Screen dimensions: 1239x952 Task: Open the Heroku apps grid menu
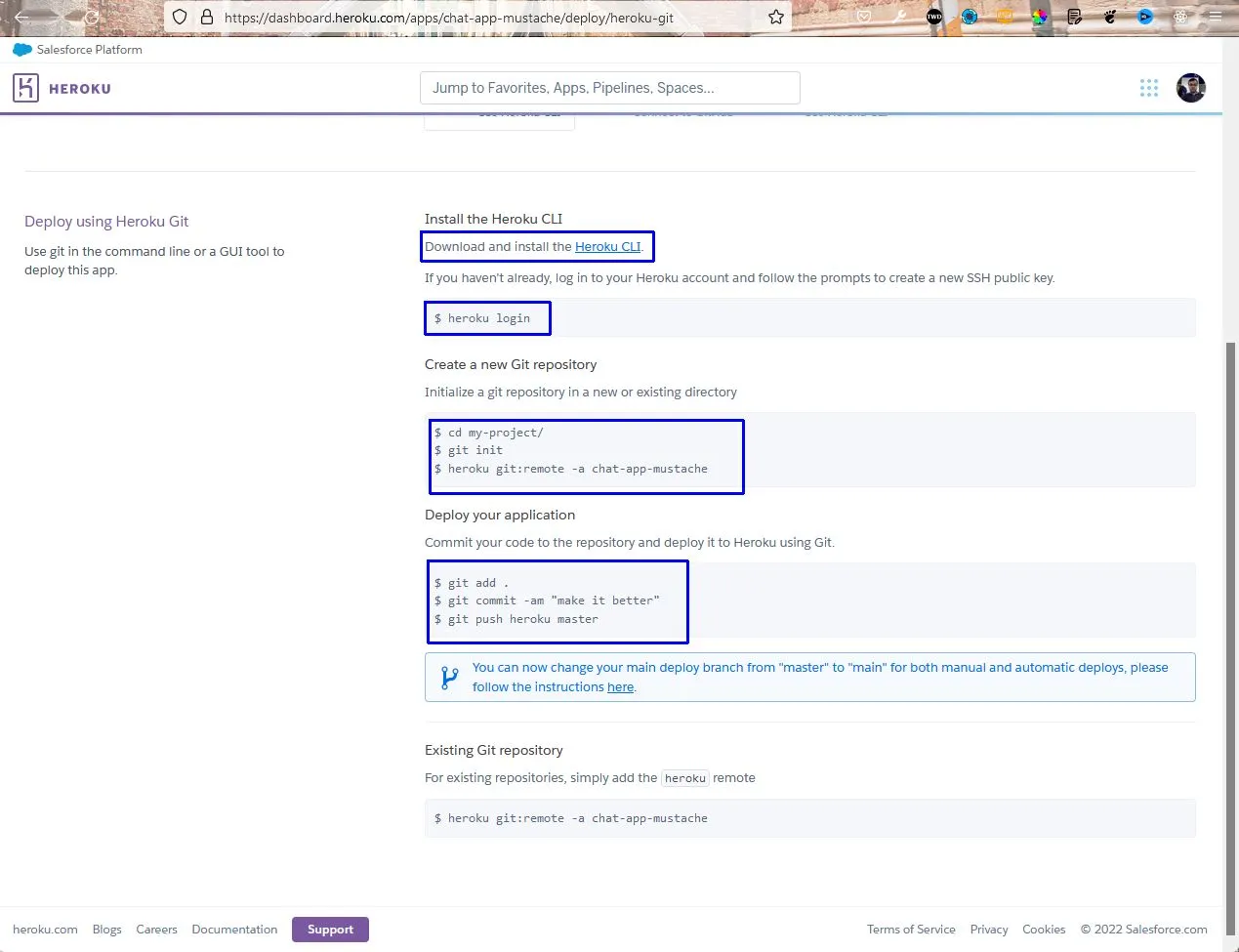[x=1149, y=88]
